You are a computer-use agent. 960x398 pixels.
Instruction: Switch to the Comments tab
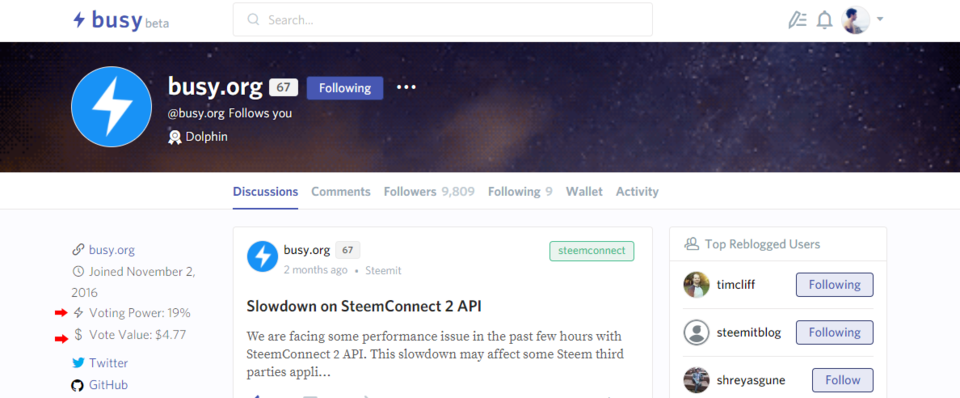tap(340, 192)
